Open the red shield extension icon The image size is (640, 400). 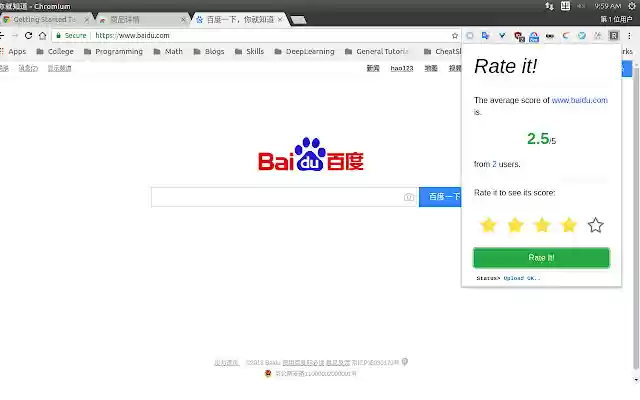(519, 37)
